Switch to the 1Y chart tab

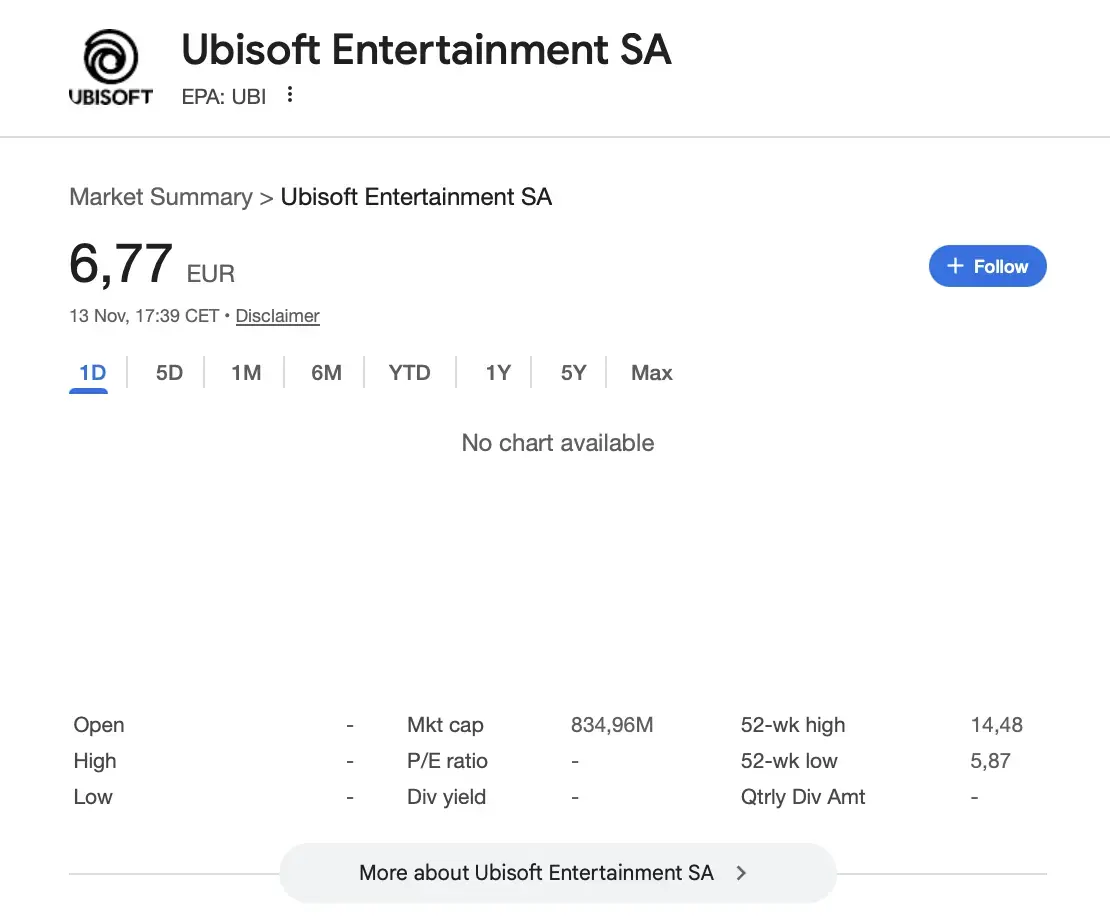click(x=498, y=372)
